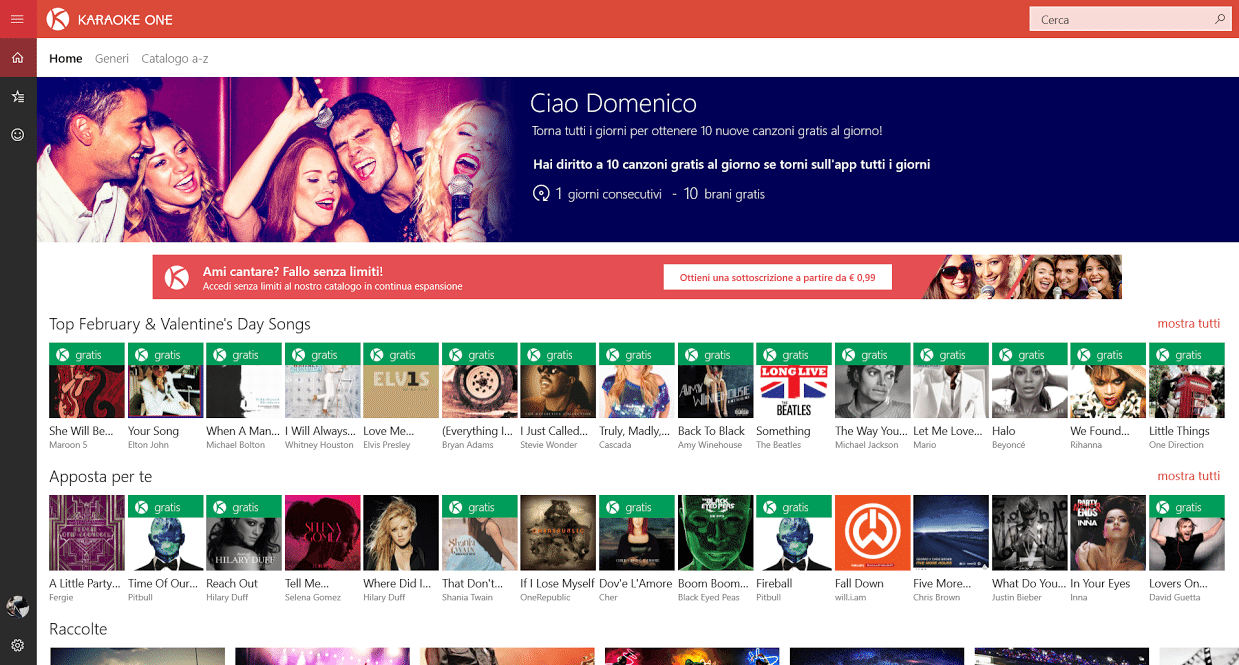1239x665 pixels.
Task: Click Ottieni una sottoscrizione button
Action: click(777, 277)
